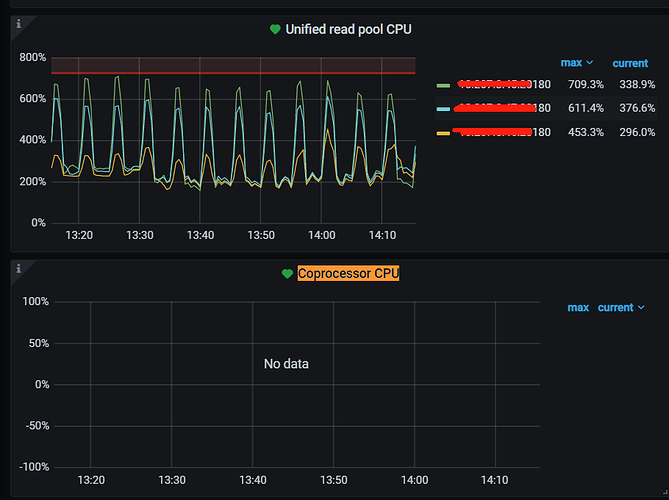Click the cyan series color swatch in legend

pos(443,109)
